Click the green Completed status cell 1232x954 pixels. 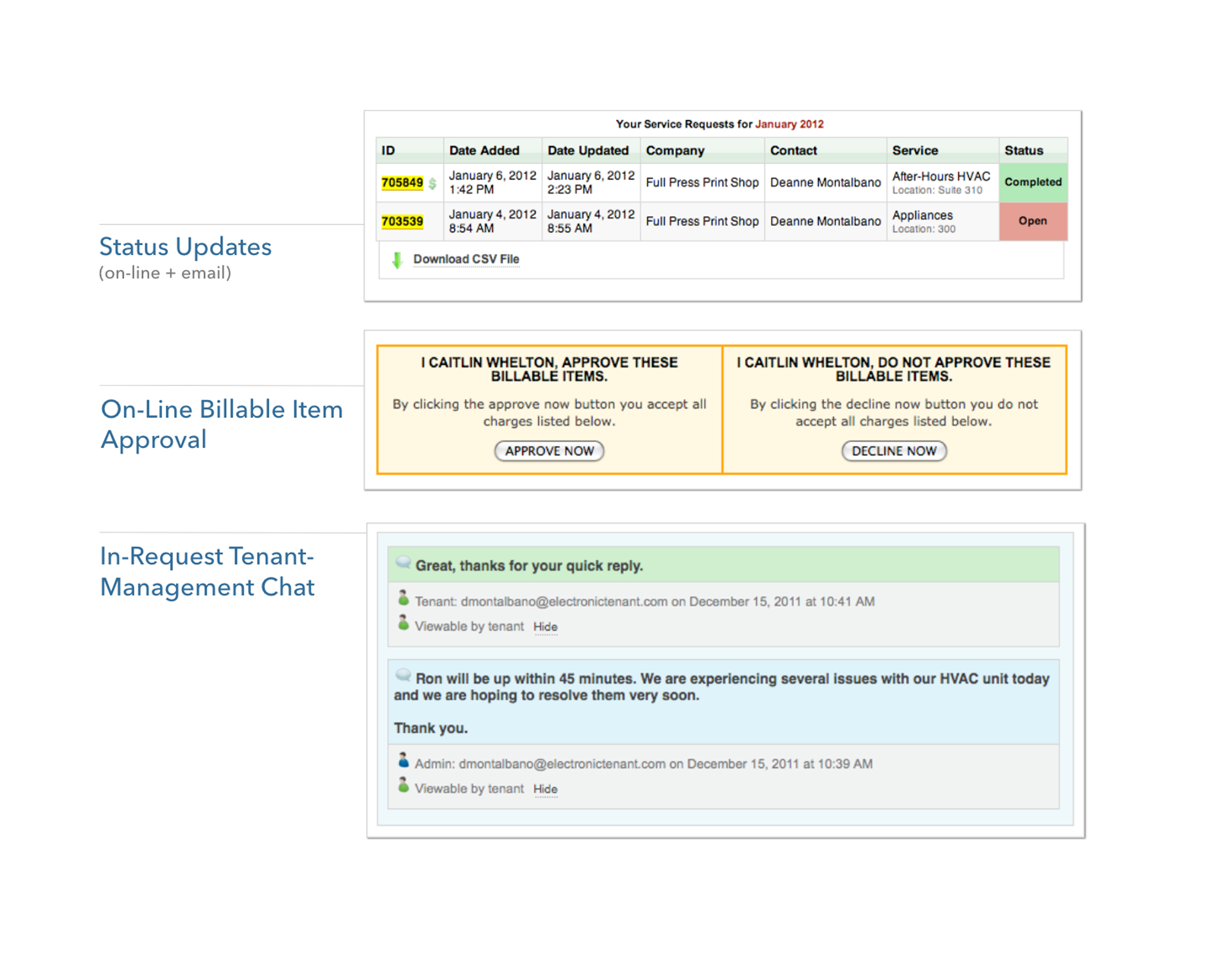pyautogui.click(x=1032, y=182)
